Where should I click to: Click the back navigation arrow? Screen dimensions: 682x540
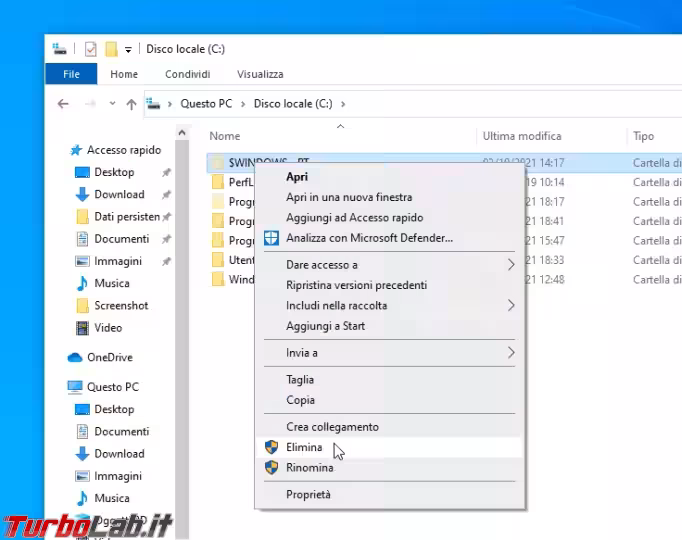click(63, 104)
